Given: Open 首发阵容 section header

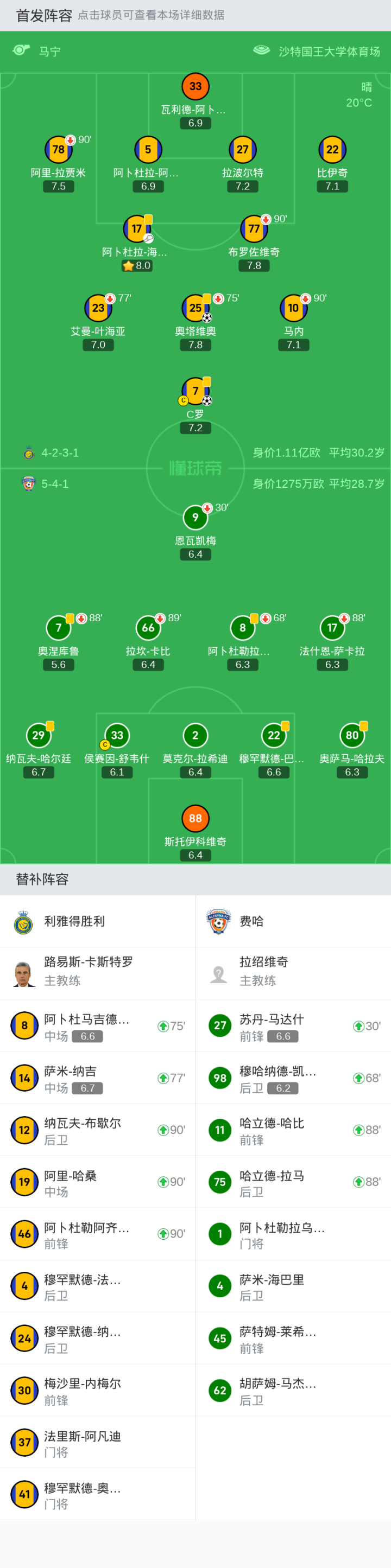Looking at the screenshot, I should click(x=44, y=15).
